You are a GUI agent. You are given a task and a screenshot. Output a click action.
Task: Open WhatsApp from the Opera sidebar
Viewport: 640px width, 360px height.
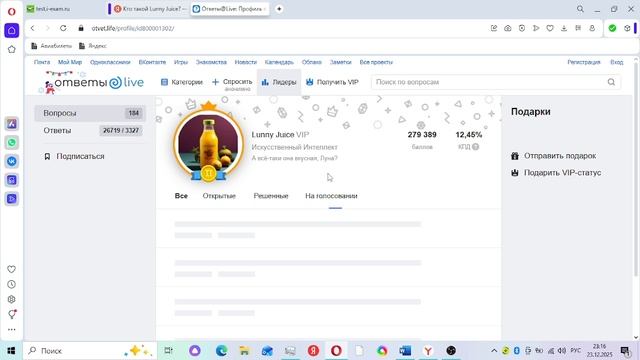coord(12,142)
